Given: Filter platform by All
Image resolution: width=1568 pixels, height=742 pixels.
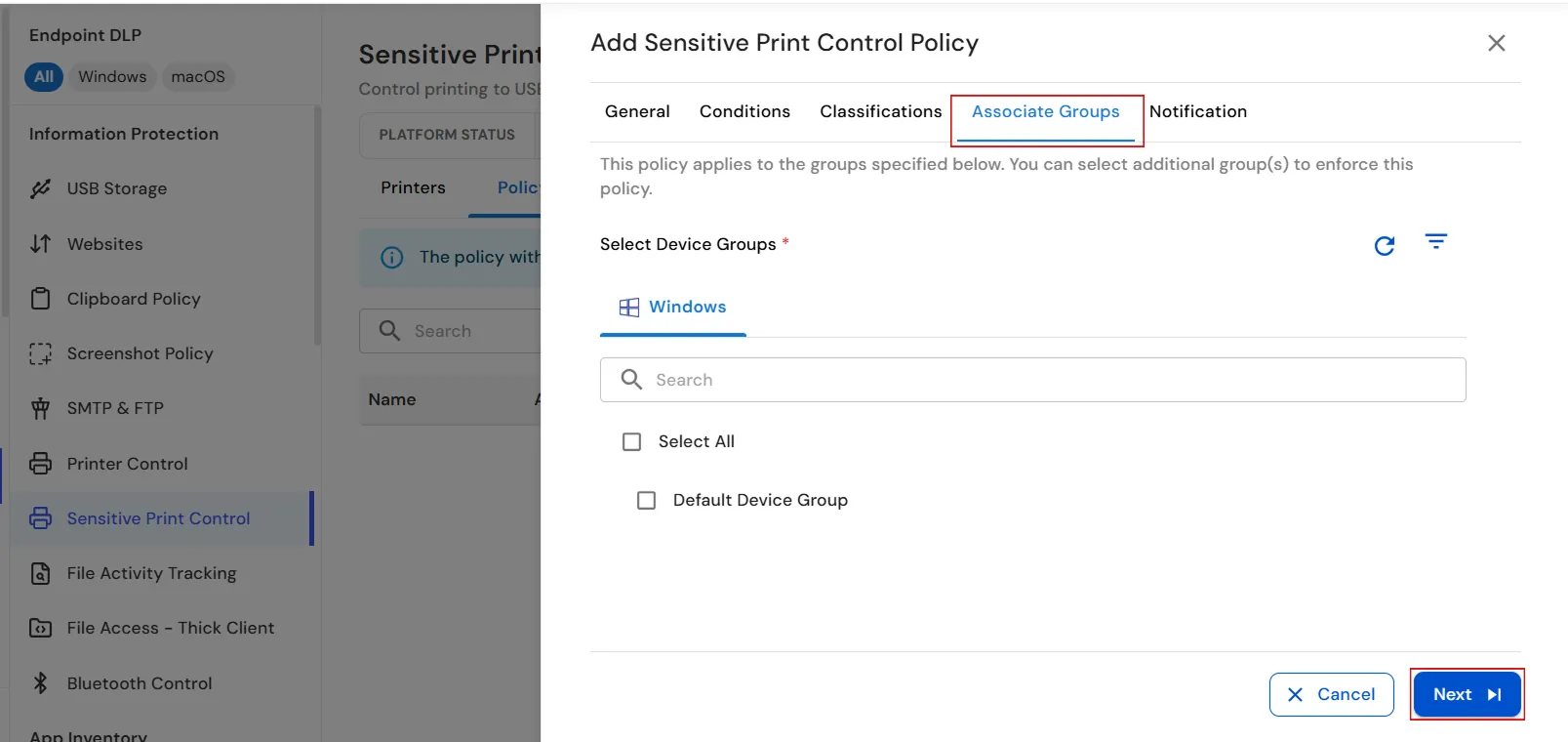Looking at the screenshot, I should coord(44,77).
